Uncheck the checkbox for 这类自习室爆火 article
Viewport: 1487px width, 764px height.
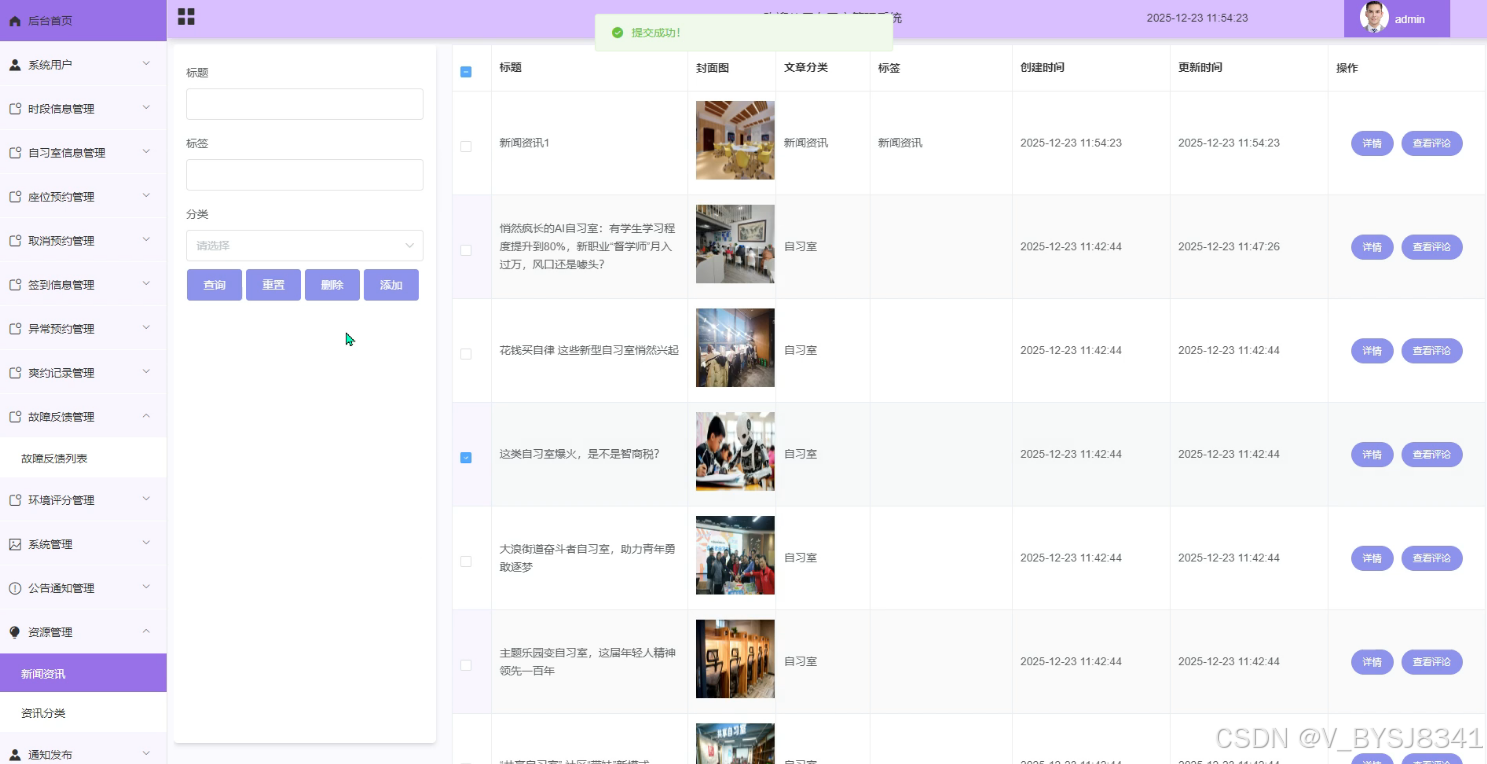click(466, 457)
